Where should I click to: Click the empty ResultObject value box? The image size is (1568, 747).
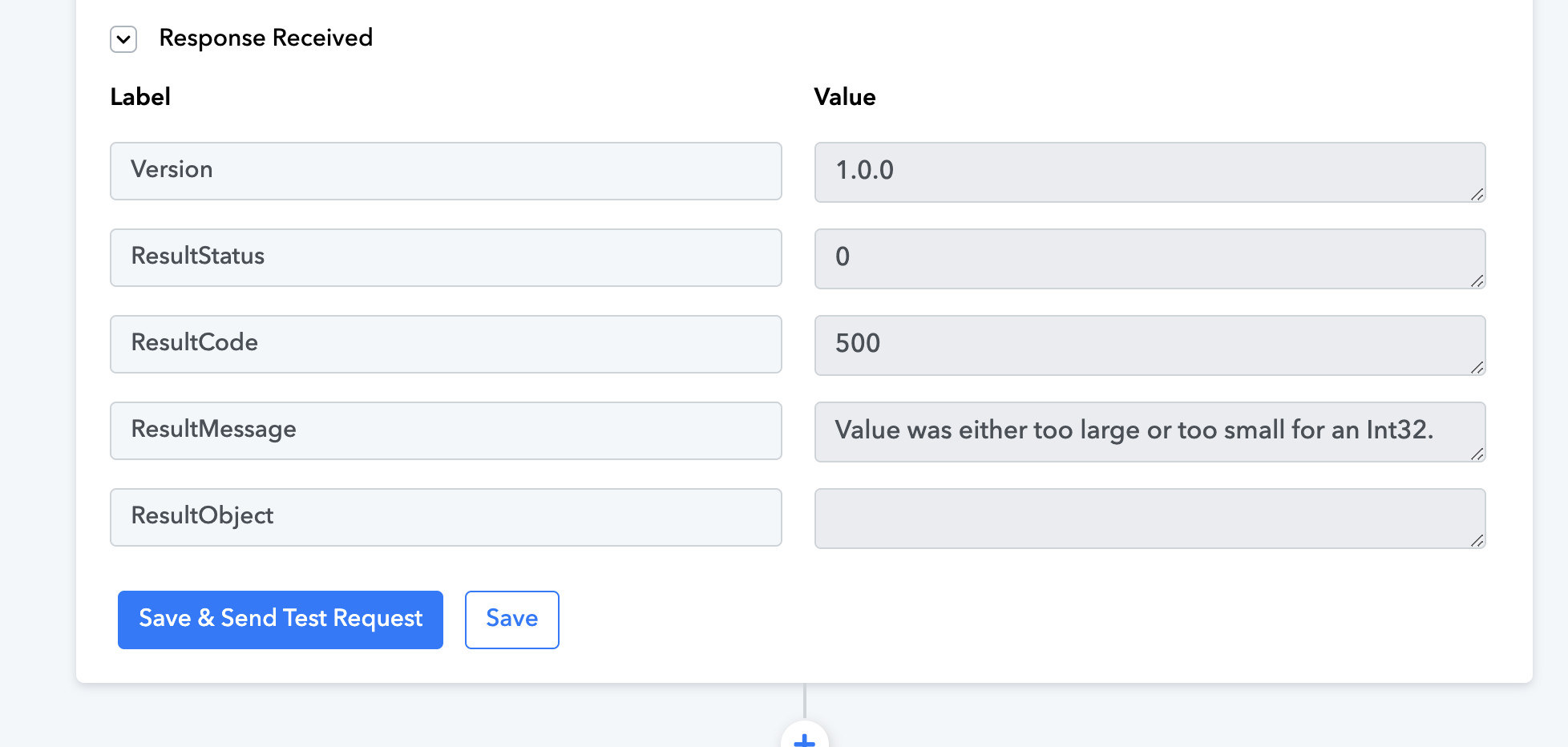[1150, 519]
